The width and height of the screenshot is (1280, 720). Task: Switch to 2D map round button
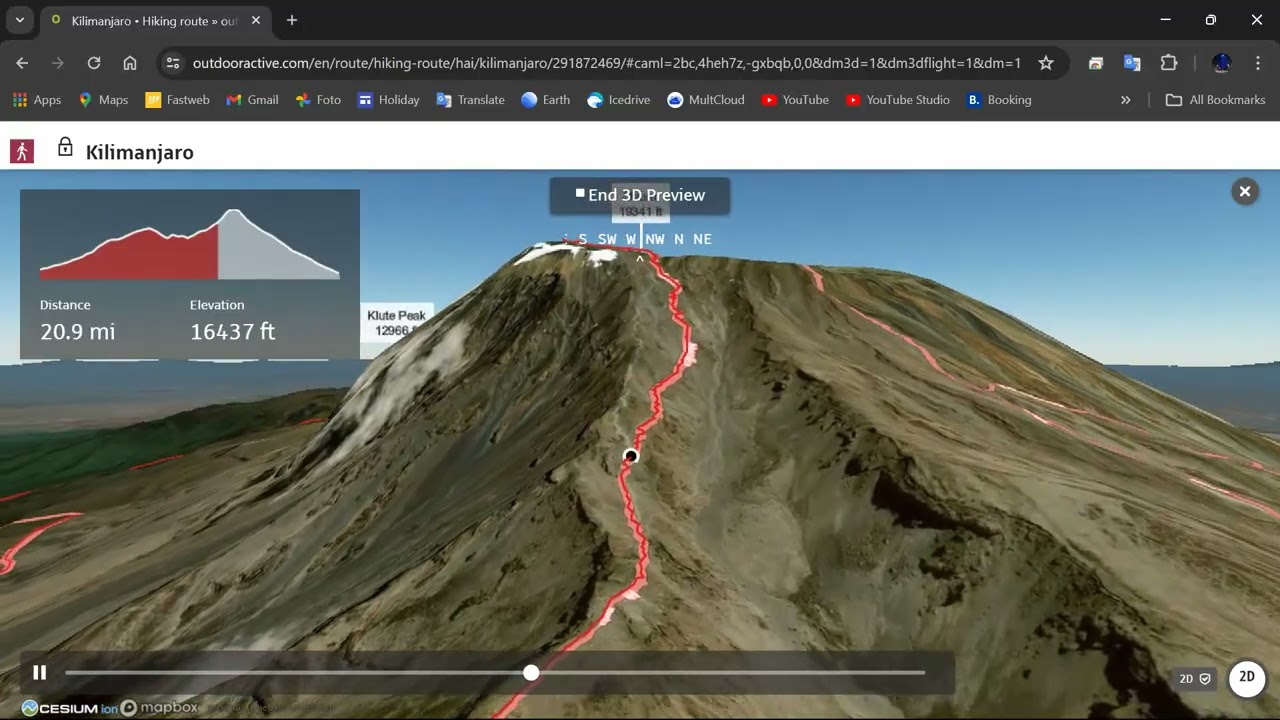pyautogui.click(x=1247, y=677)
